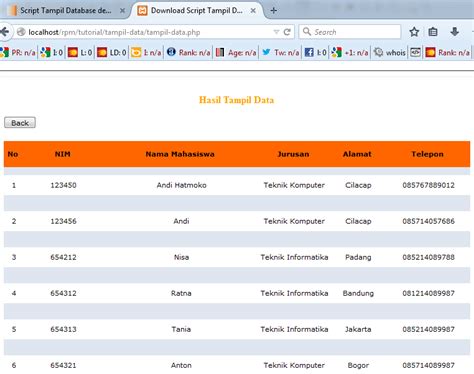Viewport: 474px width, 374px height.
Task: Click the Age: n/a archive icon
Action: click(220, 52)
